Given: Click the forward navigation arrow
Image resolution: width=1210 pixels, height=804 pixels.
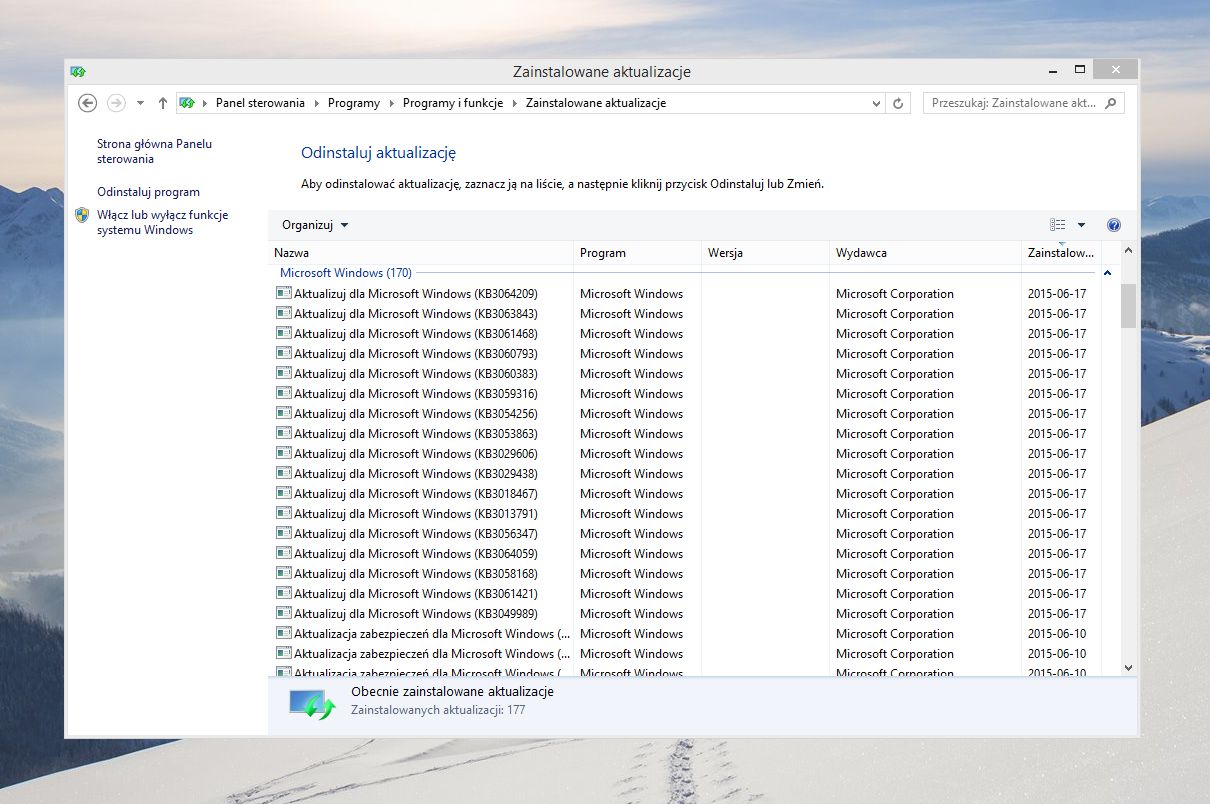Looking at the screenshot, I should [116, 103].
